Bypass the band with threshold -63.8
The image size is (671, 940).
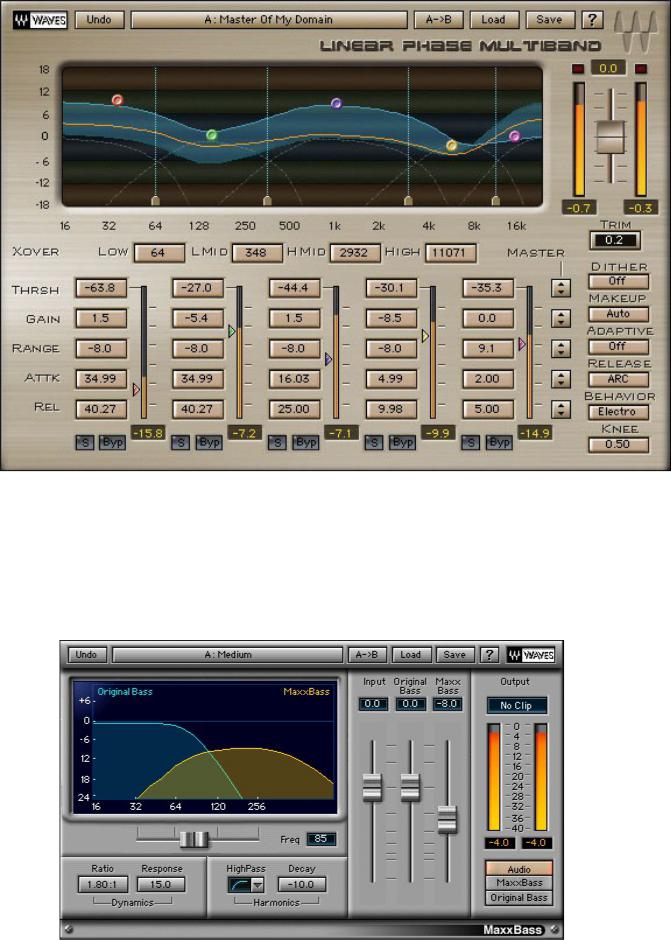112,442
